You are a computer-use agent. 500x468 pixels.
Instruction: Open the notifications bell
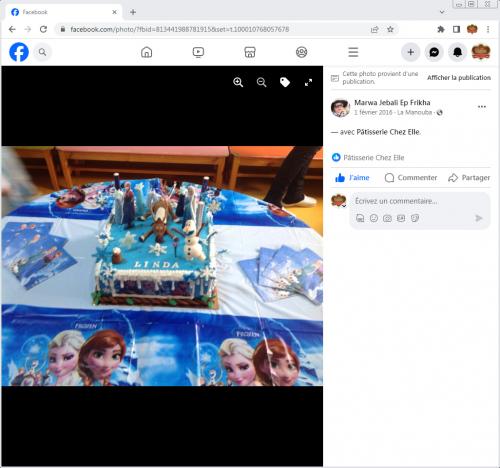point(457,52)
